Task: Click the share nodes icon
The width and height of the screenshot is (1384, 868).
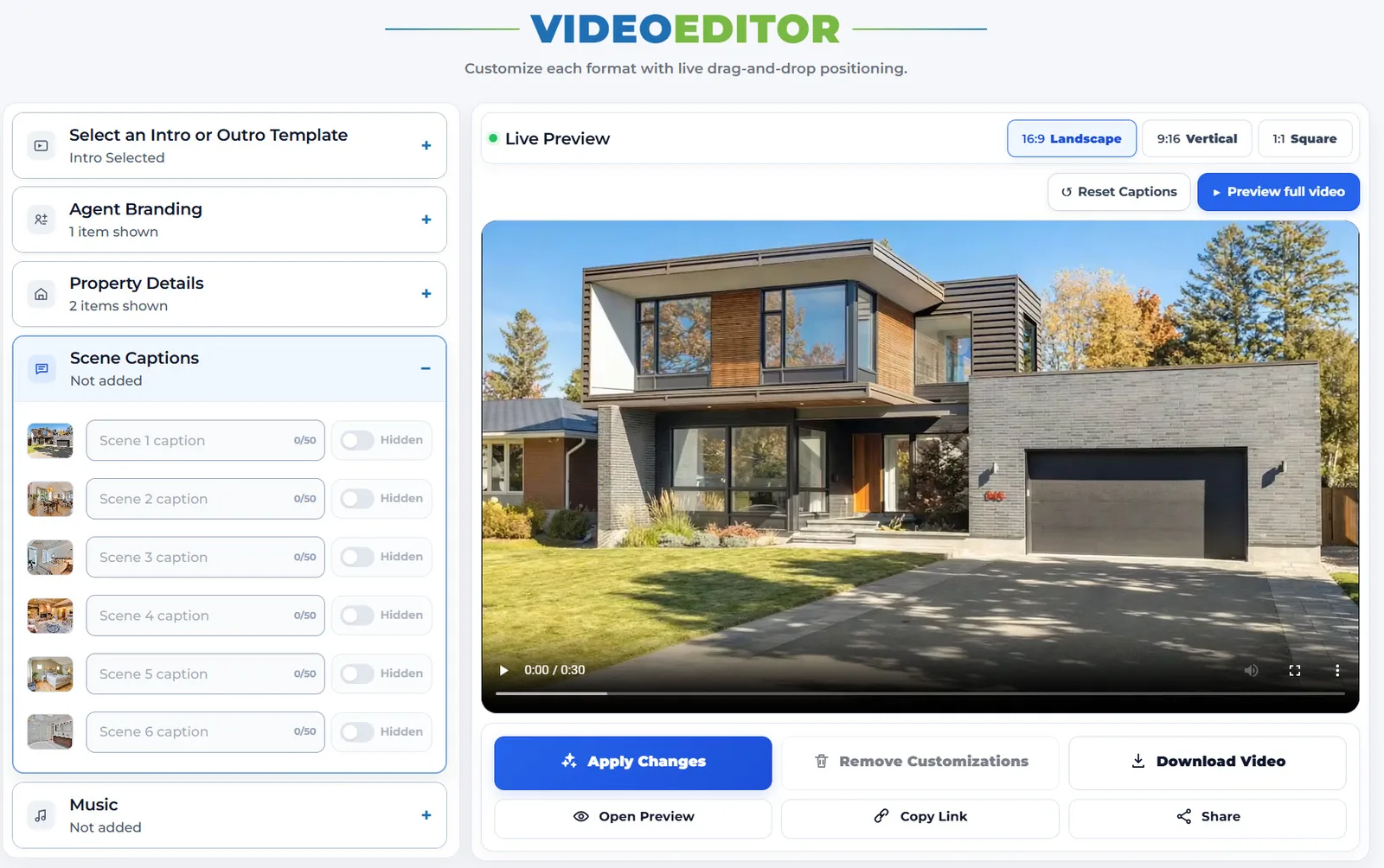Action: [1184, 816]
